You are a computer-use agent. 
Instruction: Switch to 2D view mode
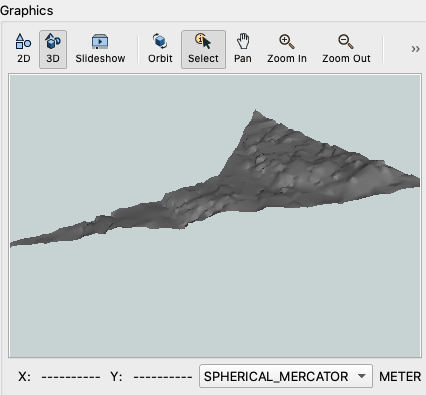(x=23, y=49)
